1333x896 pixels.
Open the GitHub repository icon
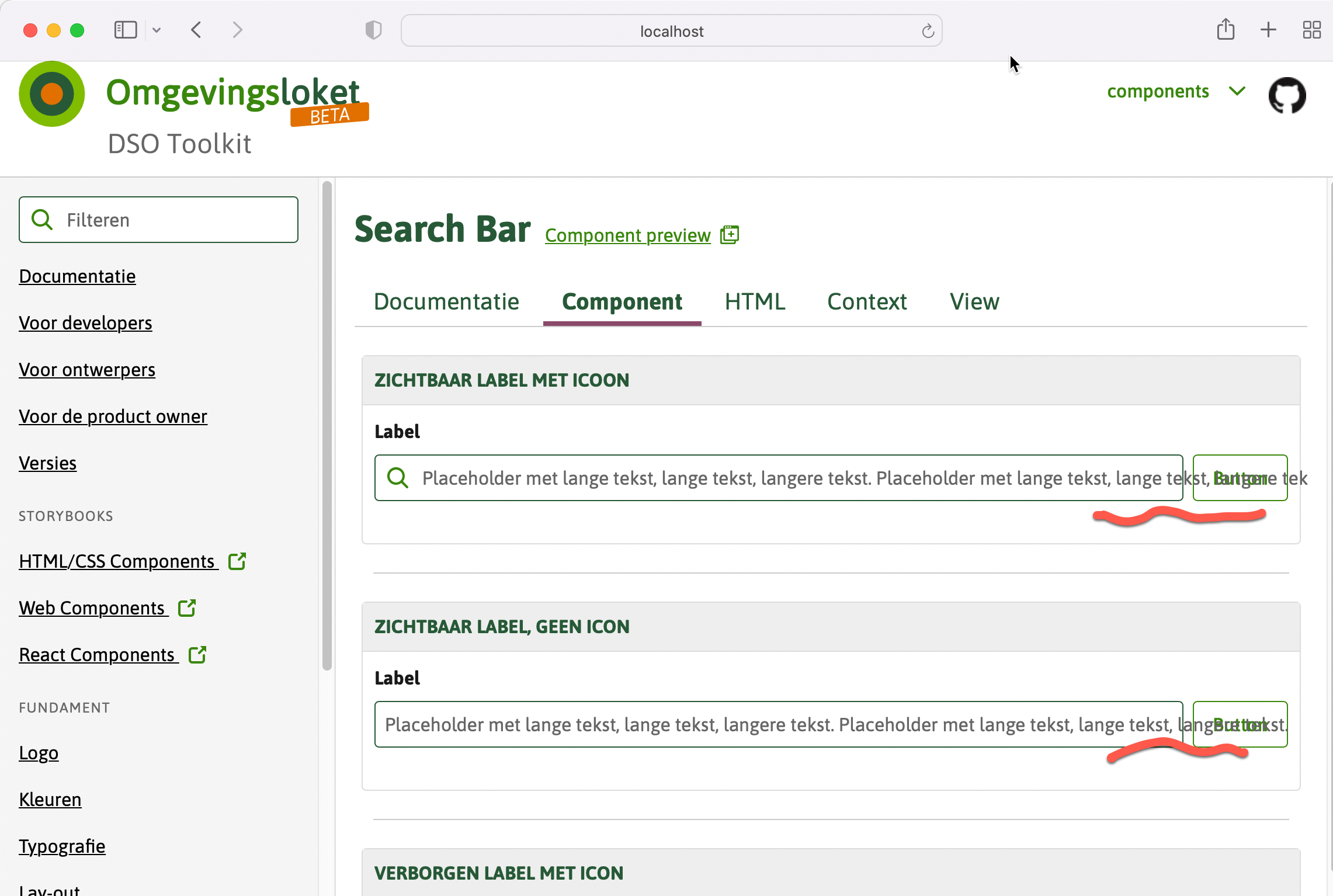tap(1287, 95)
